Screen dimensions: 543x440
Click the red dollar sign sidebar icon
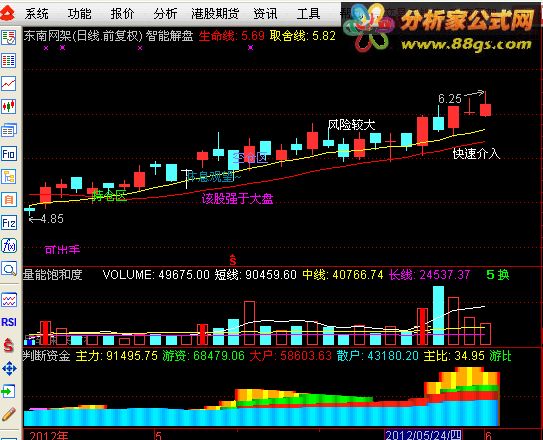click(x=8, y=345)
